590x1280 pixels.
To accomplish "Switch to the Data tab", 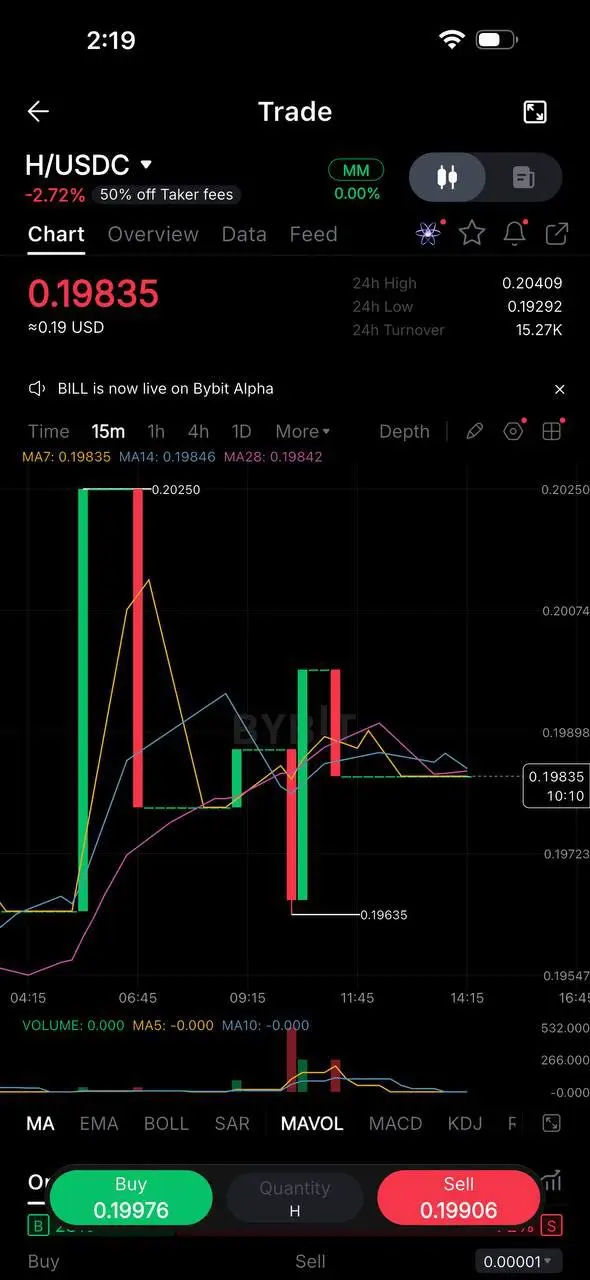I will point(244,234).
